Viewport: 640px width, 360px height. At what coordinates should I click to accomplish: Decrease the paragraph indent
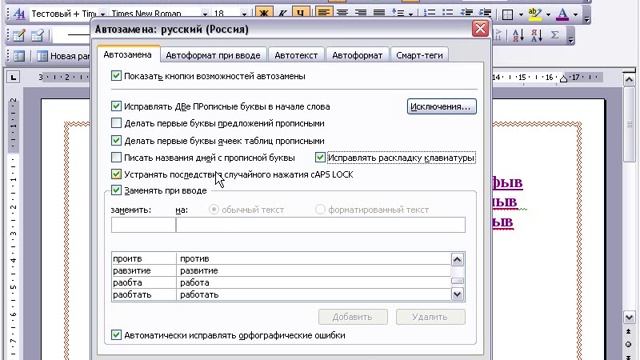467,13
